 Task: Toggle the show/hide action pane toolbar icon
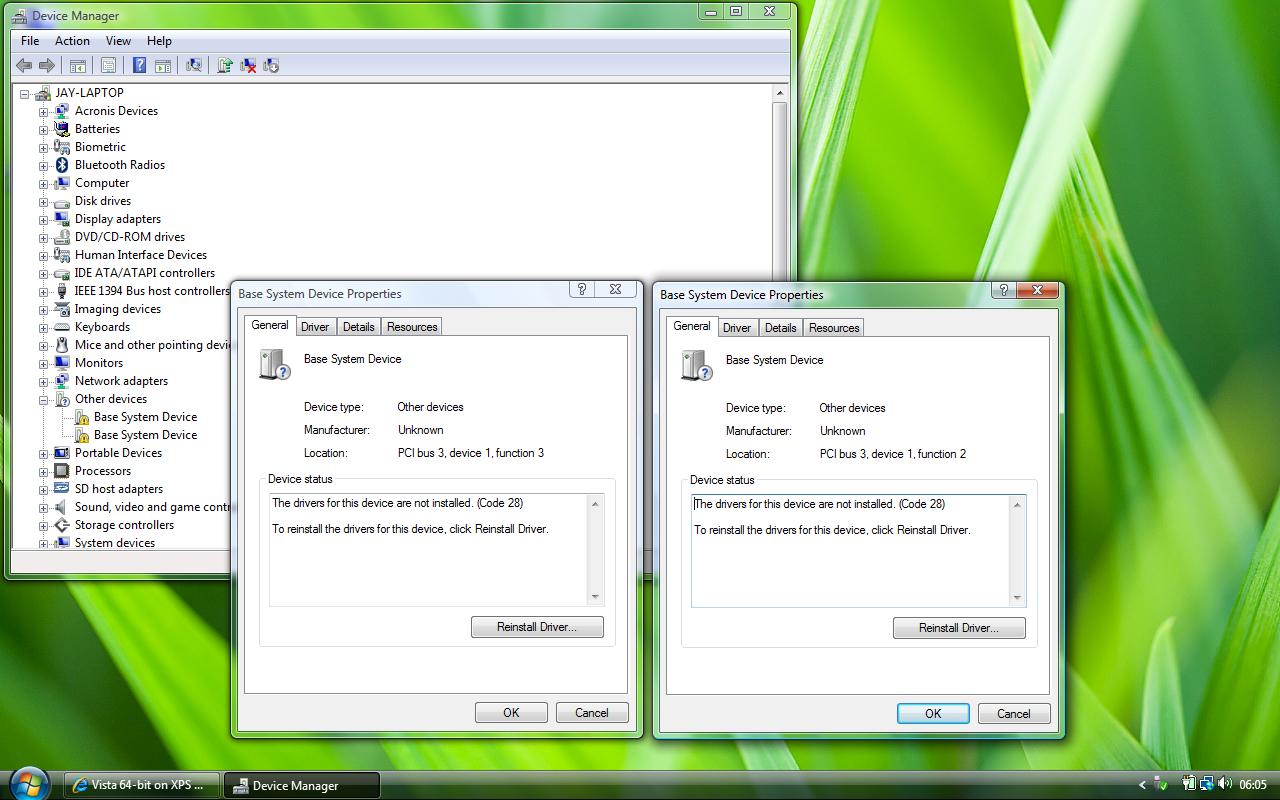click(161, 66)
